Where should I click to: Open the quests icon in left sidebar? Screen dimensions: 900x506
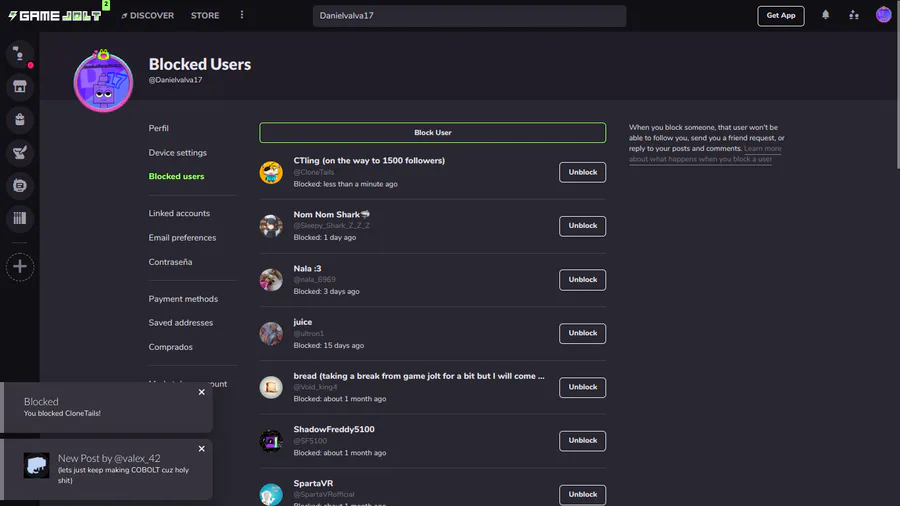tap(20, 153)
